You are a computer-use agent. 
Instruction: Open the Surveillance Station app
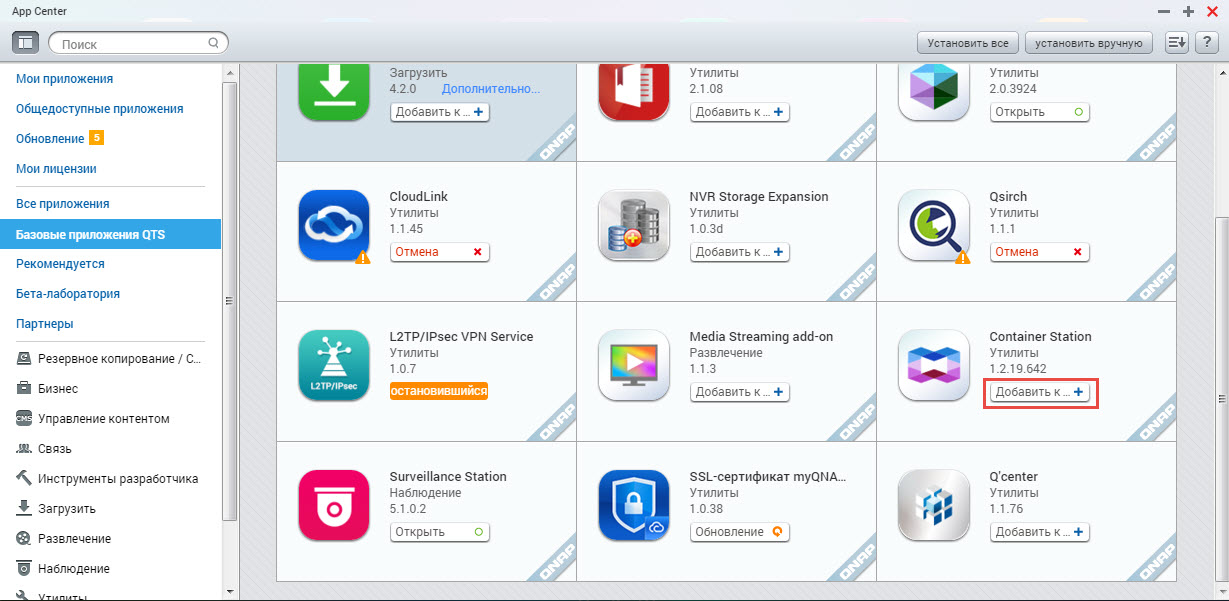pyautogui.click(x=440, y=532)
